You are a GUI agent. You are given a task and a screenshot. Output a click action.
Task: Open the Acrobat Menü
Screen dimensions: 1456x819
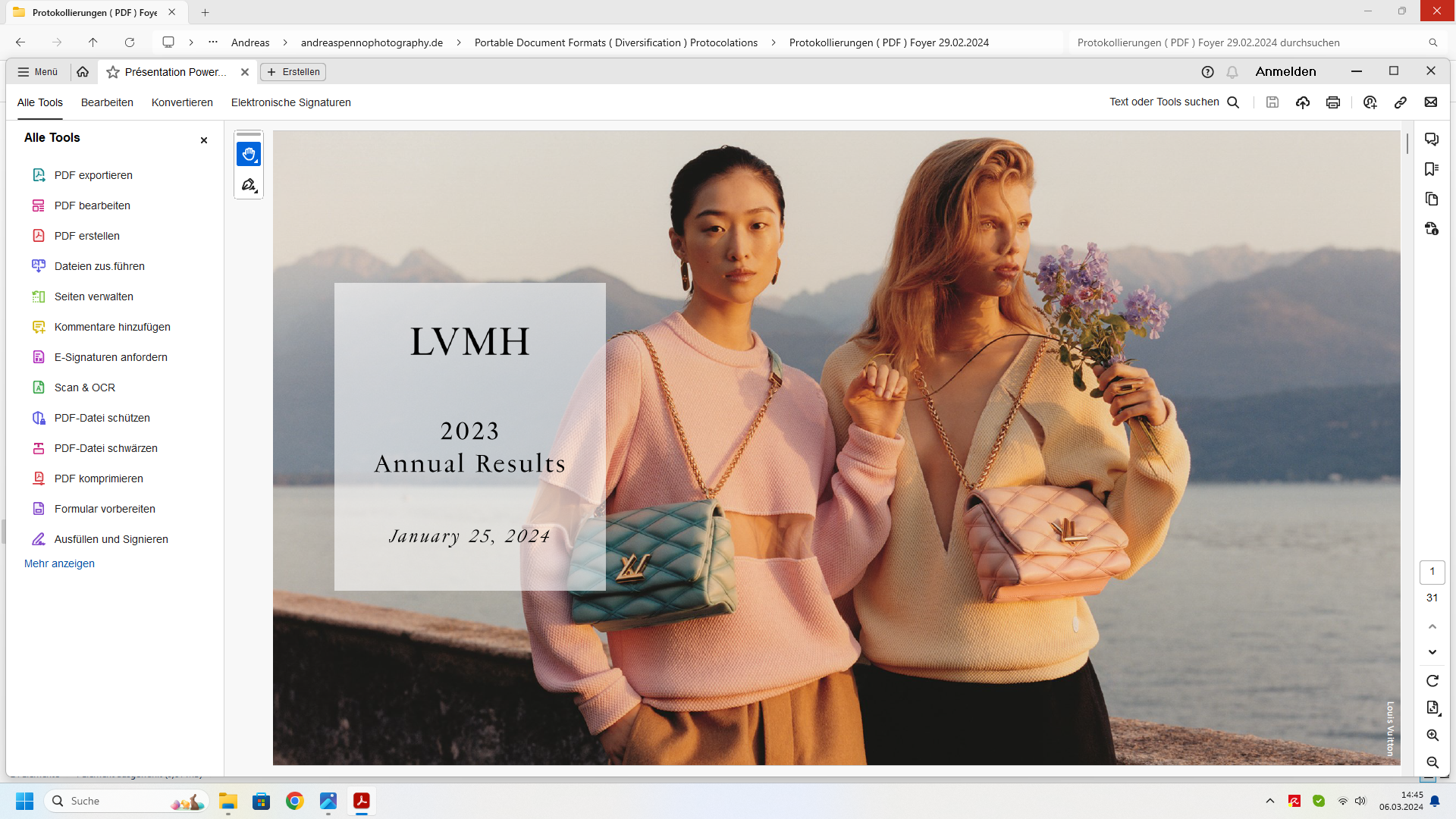(x=38, y=72)
